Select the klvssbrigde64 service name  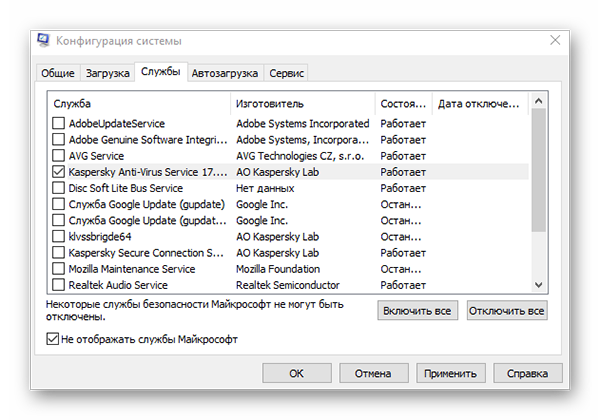(x=100, y=237)
